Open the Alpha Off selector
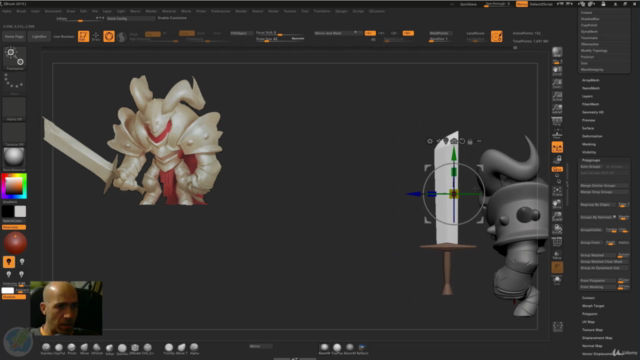 pyautogui.click(x=14, y=109)
